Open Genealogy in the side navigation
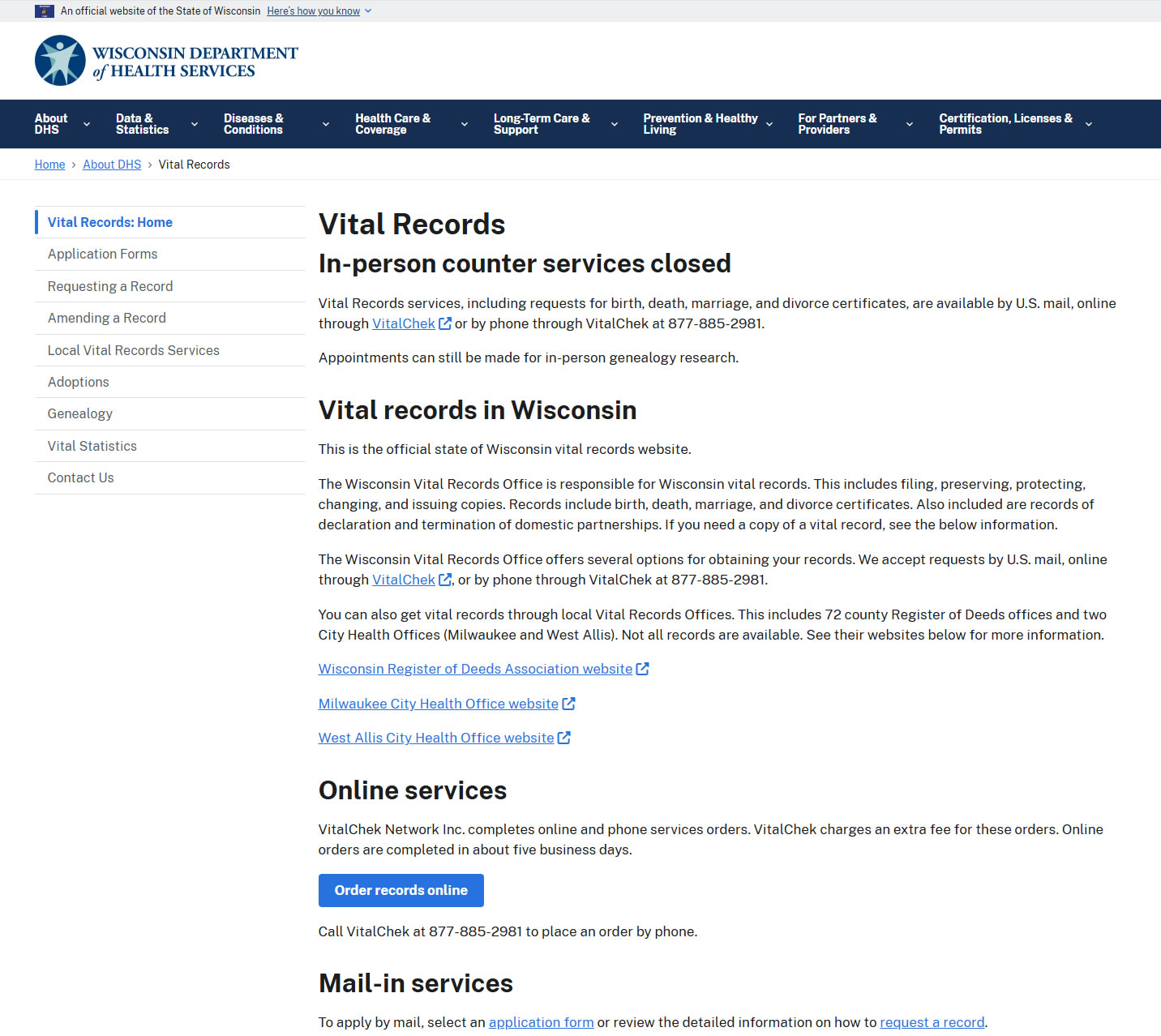 coord(80,413)
